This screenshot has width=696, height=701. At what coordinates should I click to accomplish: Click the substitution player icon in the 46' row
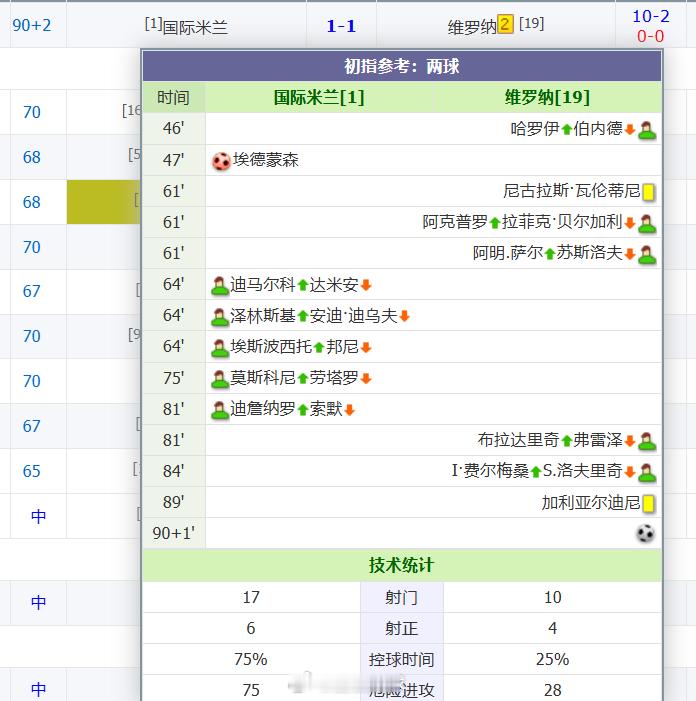(x=647, y=130)
